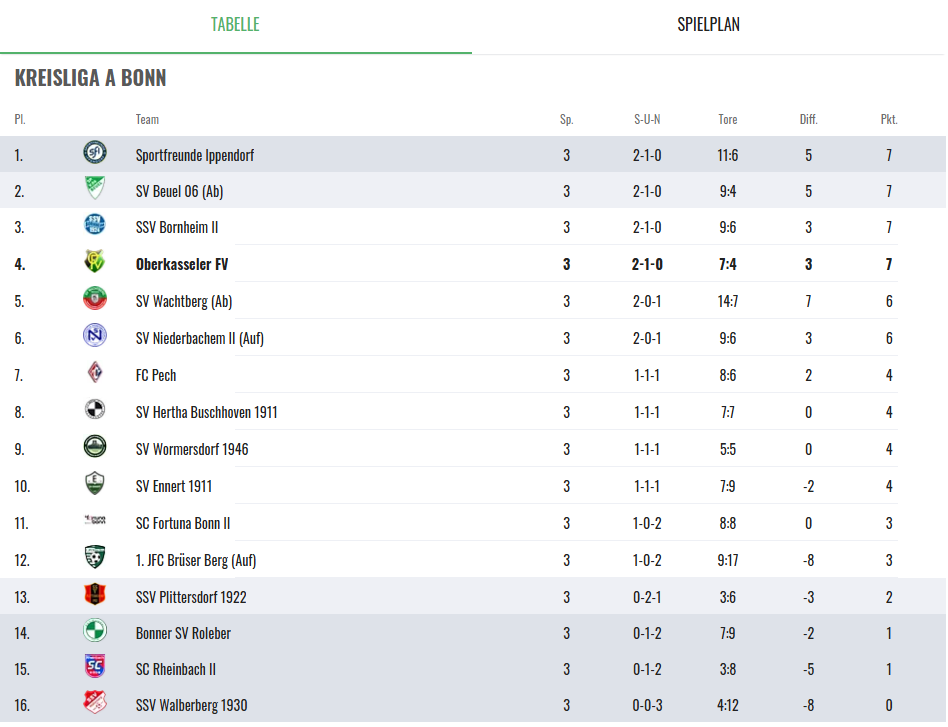The height and width of the screenshot is (727, 948).
Task: Click the SV Hertha Buschhoven 1911 logo
Action: (x=95, y=411)
